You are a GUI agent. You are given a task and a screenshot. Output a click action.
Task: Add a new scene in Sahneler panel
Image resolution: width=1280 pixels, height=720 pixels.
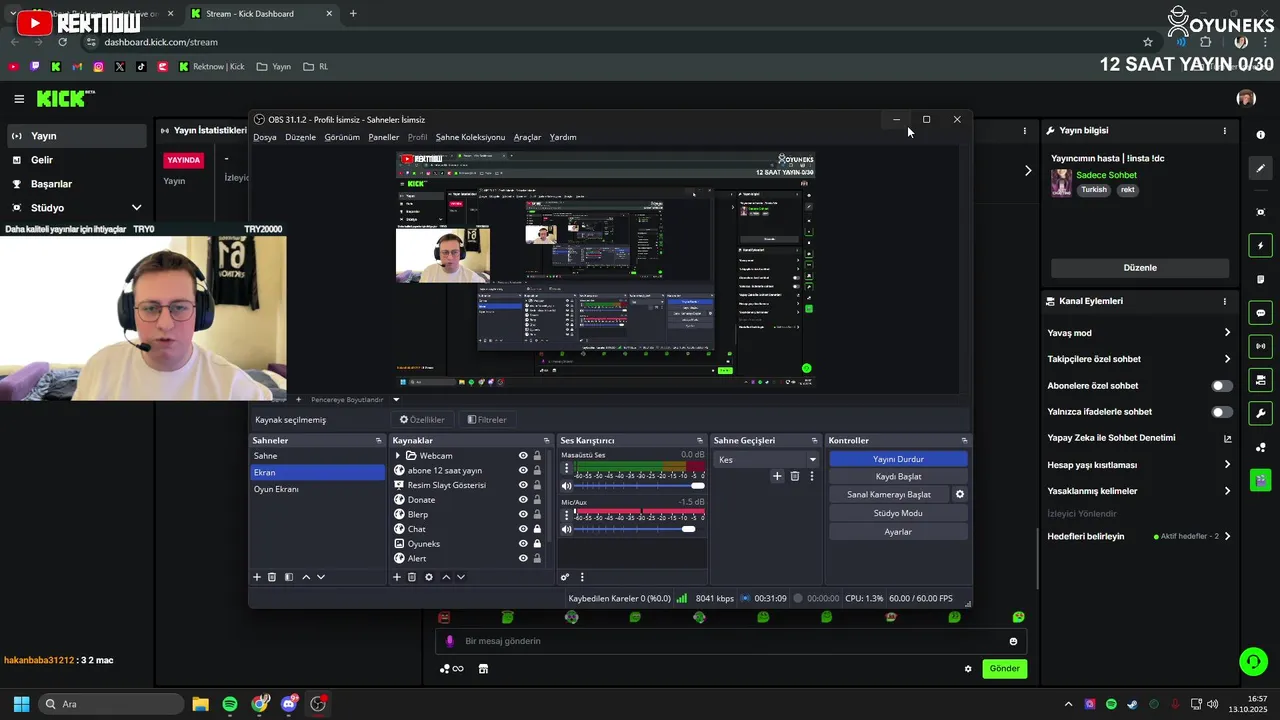coord(257,577)
